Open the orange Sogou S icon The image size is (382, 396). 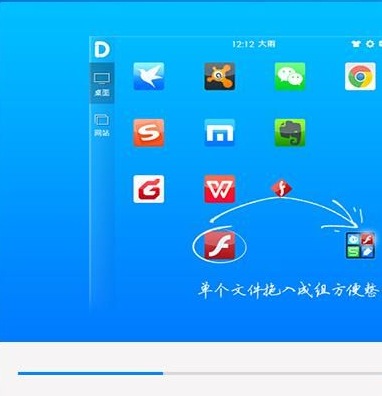click(x=149, y=133)
